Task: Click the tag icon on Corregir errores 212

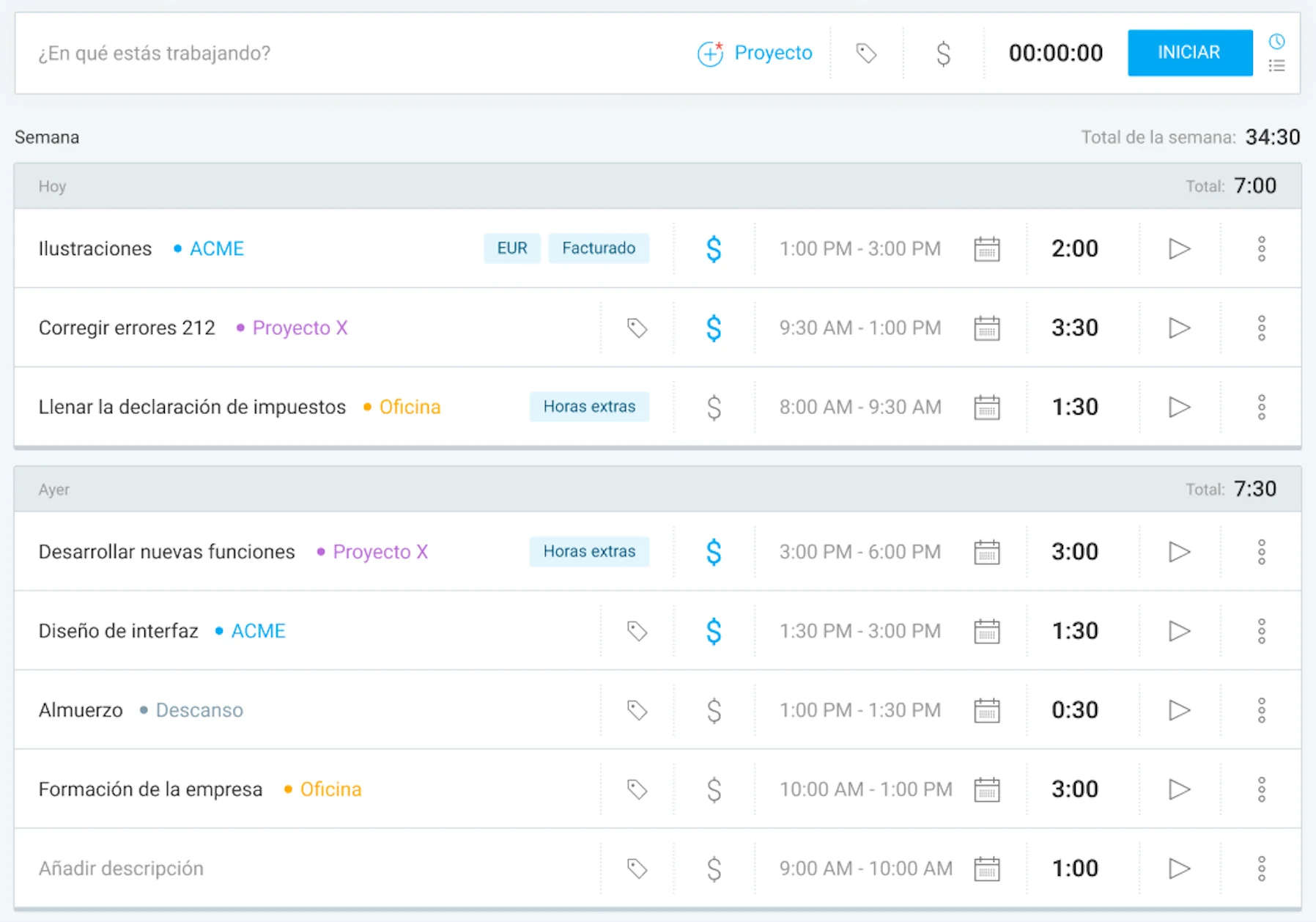Action: tap(637, 328)
